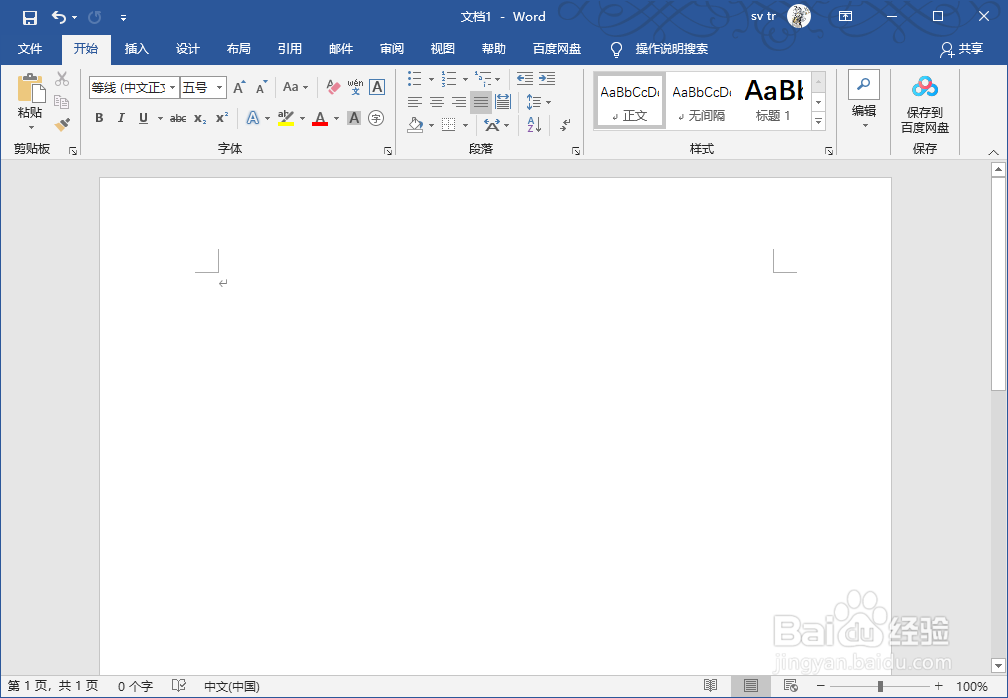The width and height of the screenshot is (1008, 698).
Task: Expand the styles gallery with More arrow
Action: click(x=818, y=120)
